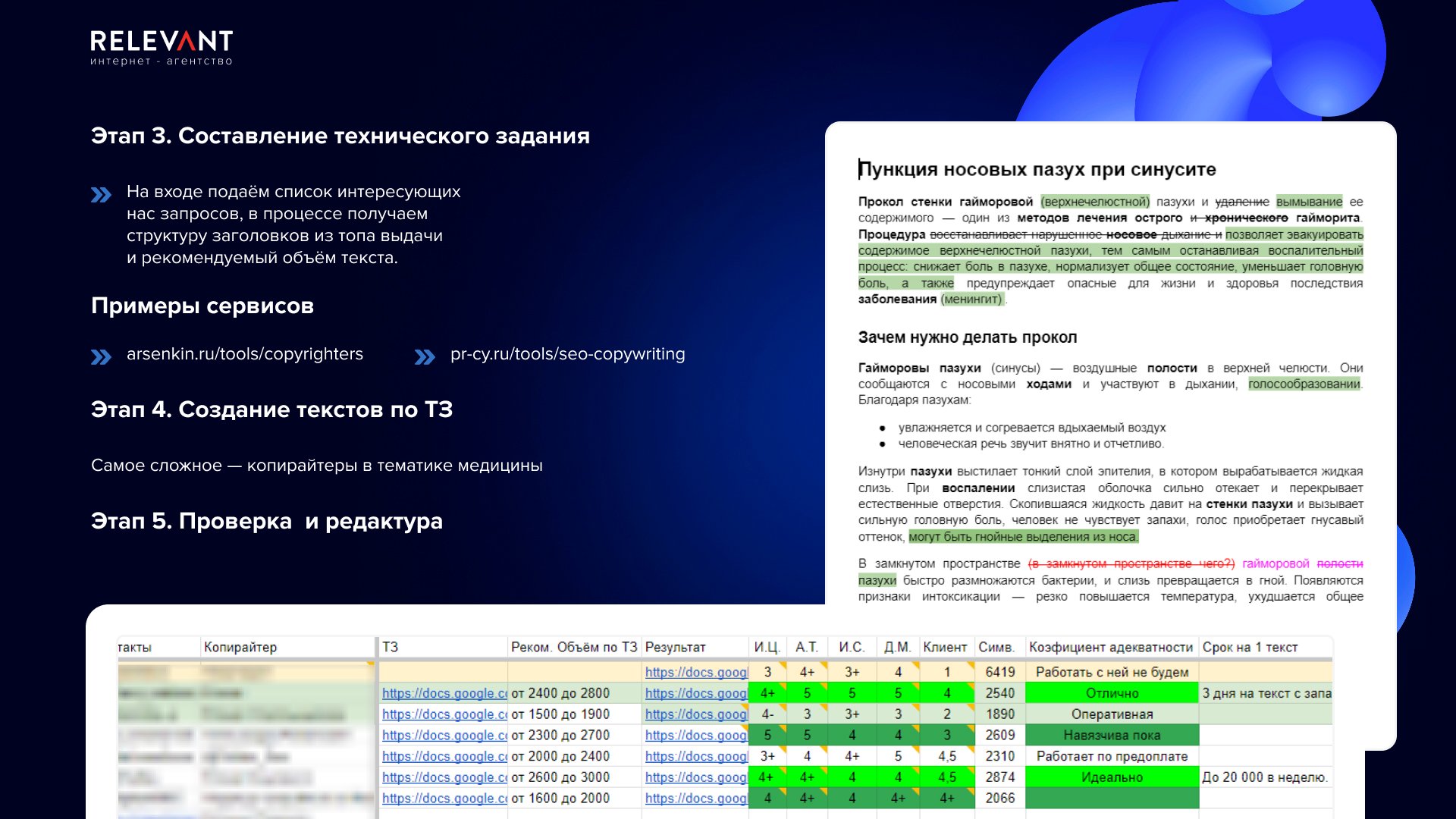This screenshot has width=1456, height=819.
Task: Click the 'Зачем нужно делать прокол' subheading
Action: (x=967, y=337)
